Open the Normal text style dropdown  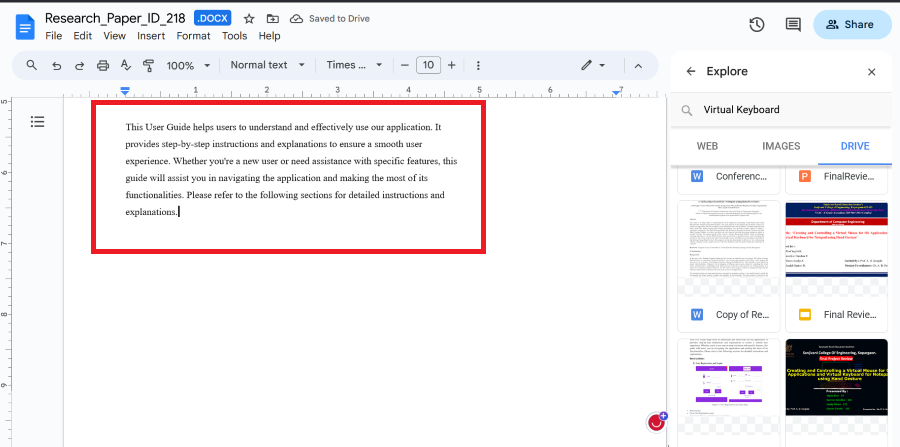tap(267, 65)
